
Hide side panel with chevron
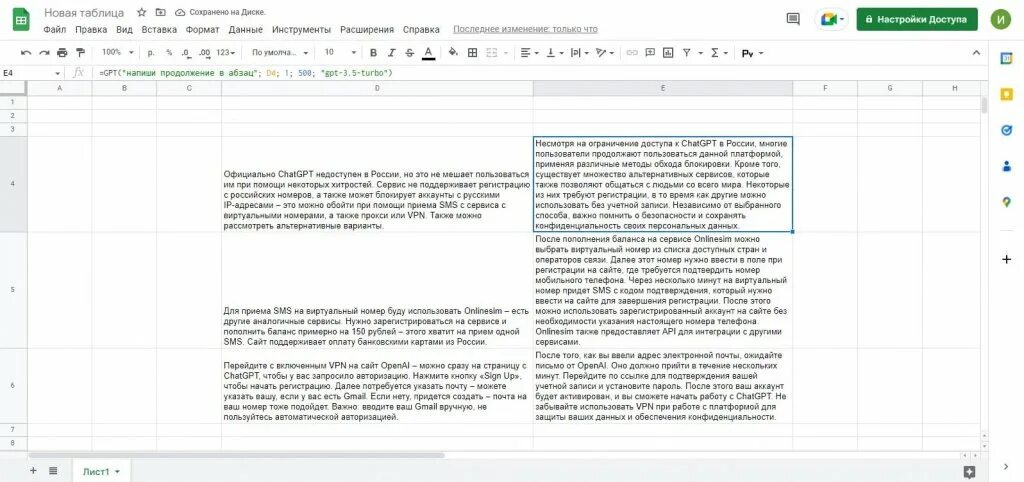pos(1006,466)
